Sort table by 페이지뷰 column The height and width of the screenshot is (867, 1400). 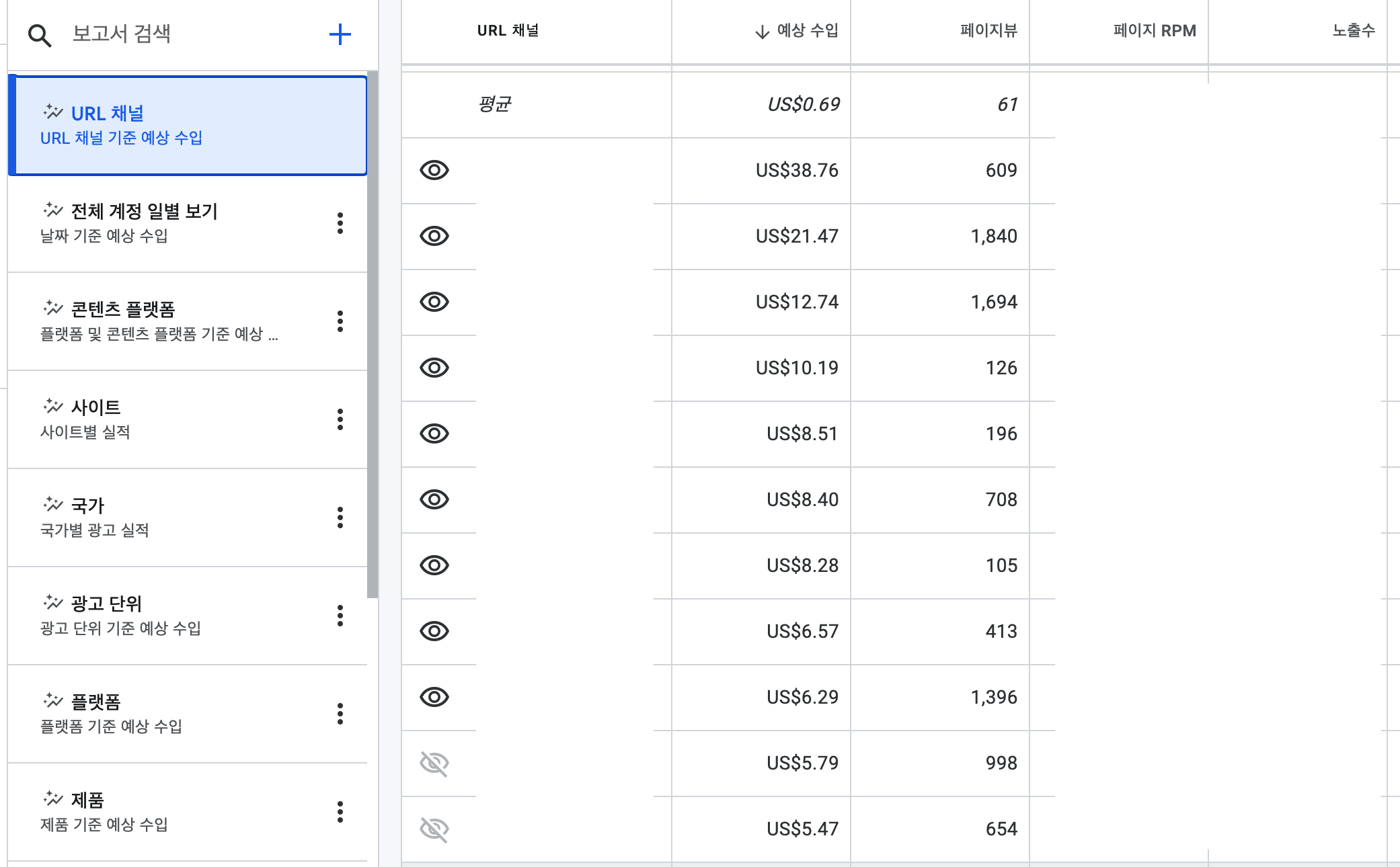tap(988, 31)
